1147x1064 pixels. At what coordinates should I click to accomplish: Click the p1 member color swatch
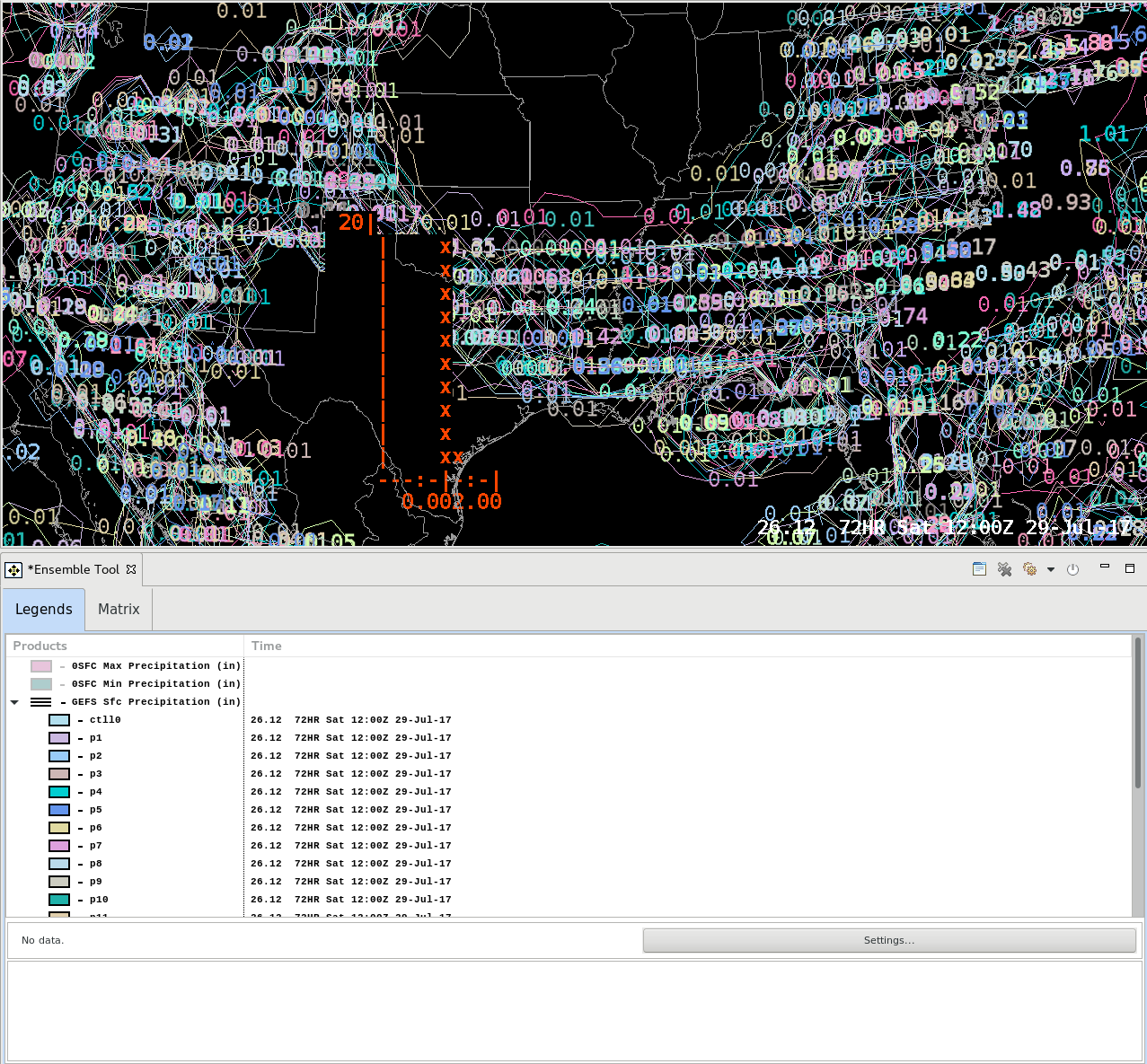coord(59,738)
